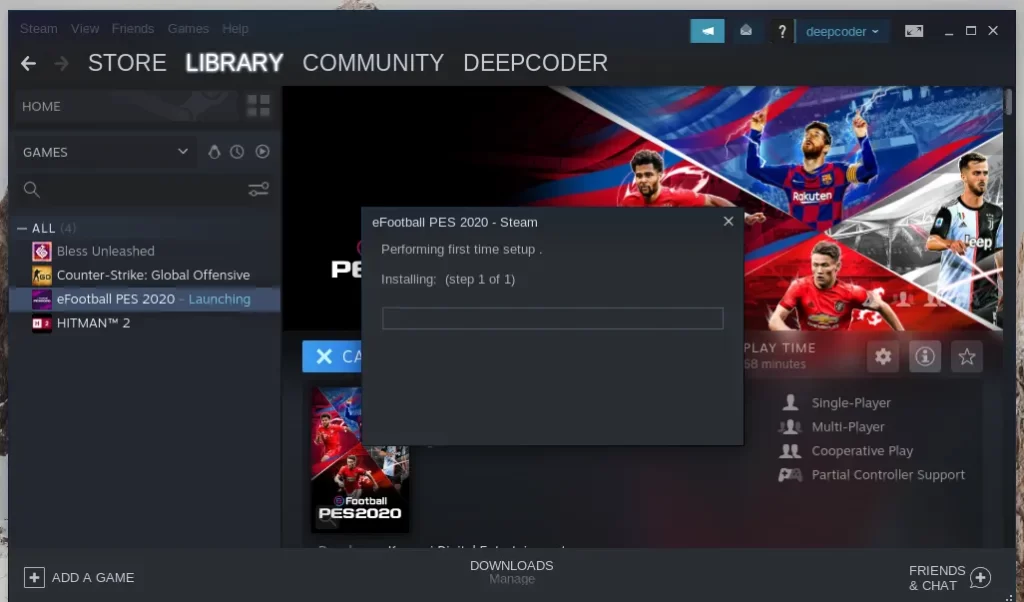Enter Big Picture mode

tap(912, 30)
